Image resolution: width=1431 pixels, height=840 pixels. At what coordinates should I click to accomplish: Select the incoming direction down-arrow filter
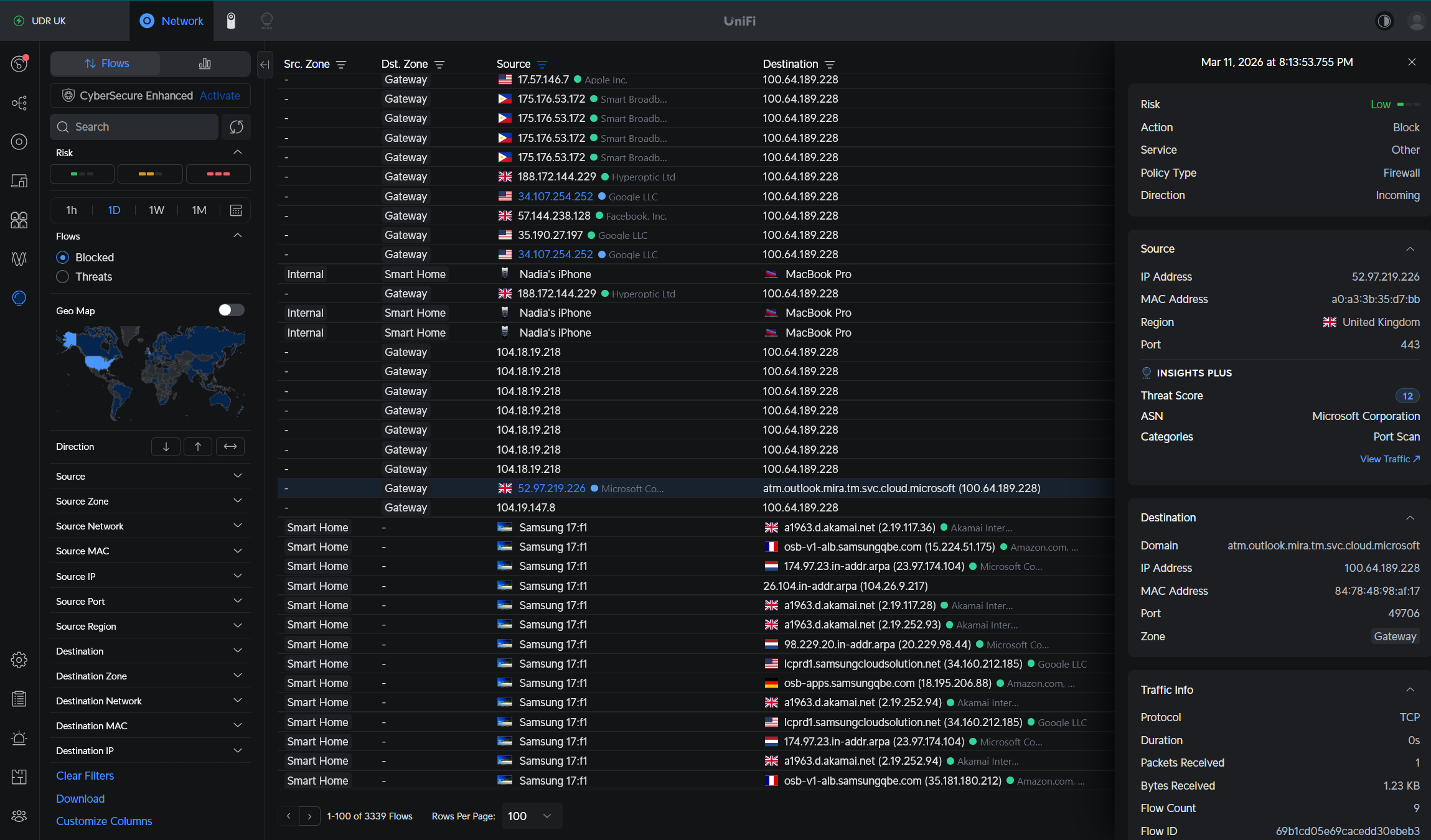point(166,447)
